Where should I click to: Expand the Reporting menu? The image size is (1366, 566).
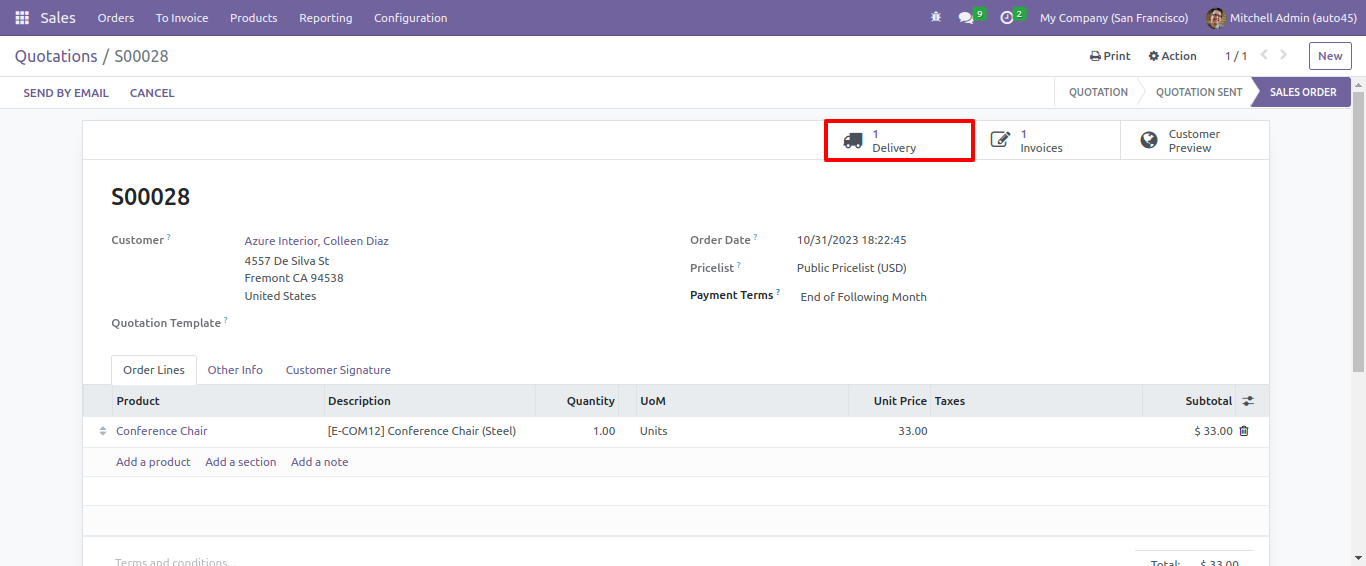[325, 18]
